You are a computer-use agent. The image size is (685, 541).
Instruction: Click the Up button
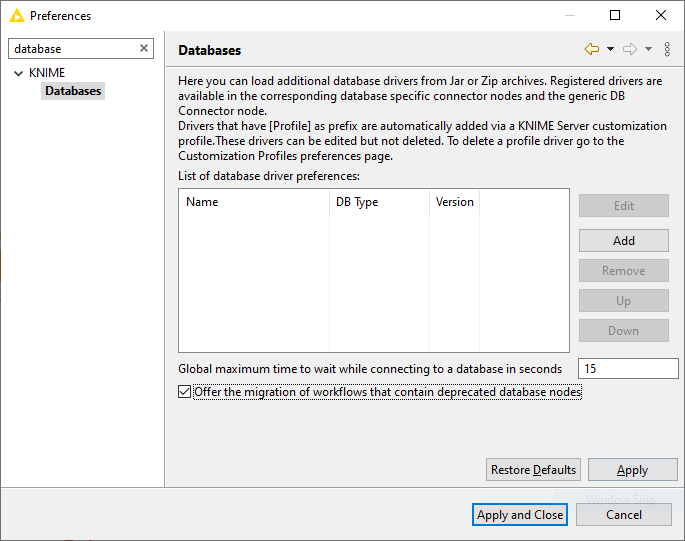tap(623, 301)
